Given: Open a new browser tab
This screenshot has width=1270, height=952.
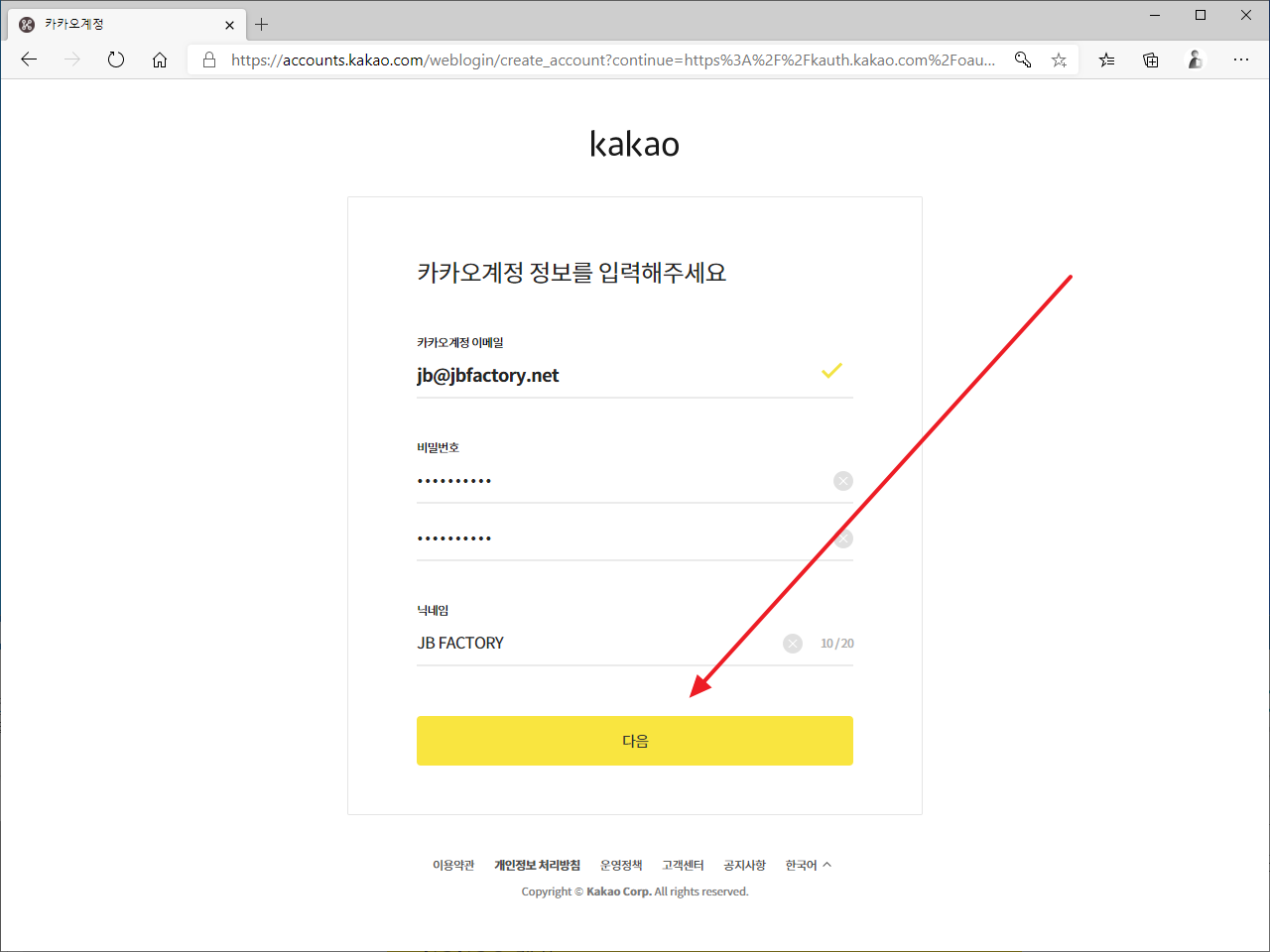Looking at the screenshot, I should (x=262, y=25).
